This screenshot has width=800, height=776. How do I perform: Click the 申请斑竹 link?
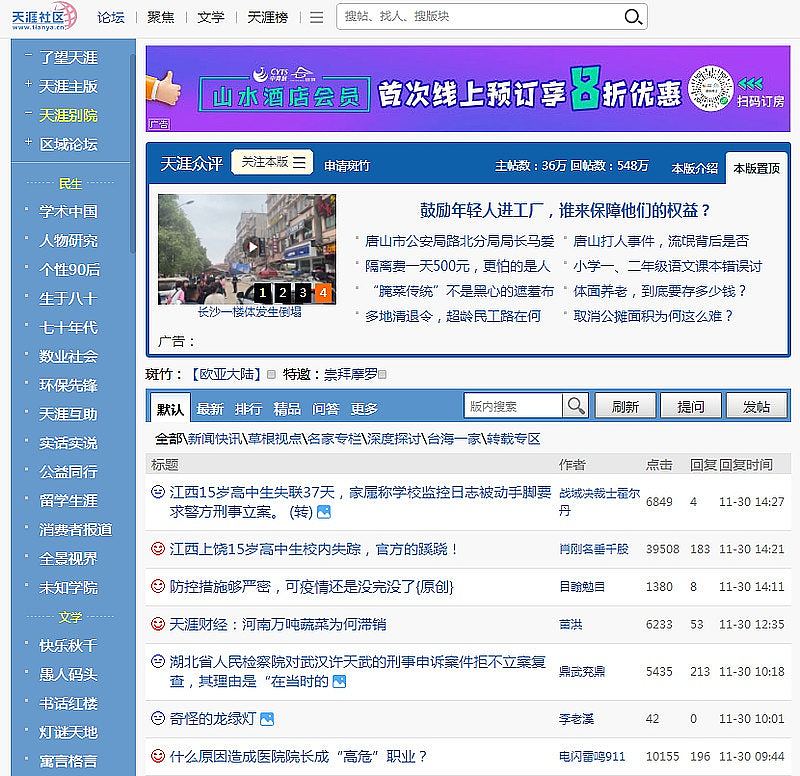pyautogui.click(x=347, y=165)
